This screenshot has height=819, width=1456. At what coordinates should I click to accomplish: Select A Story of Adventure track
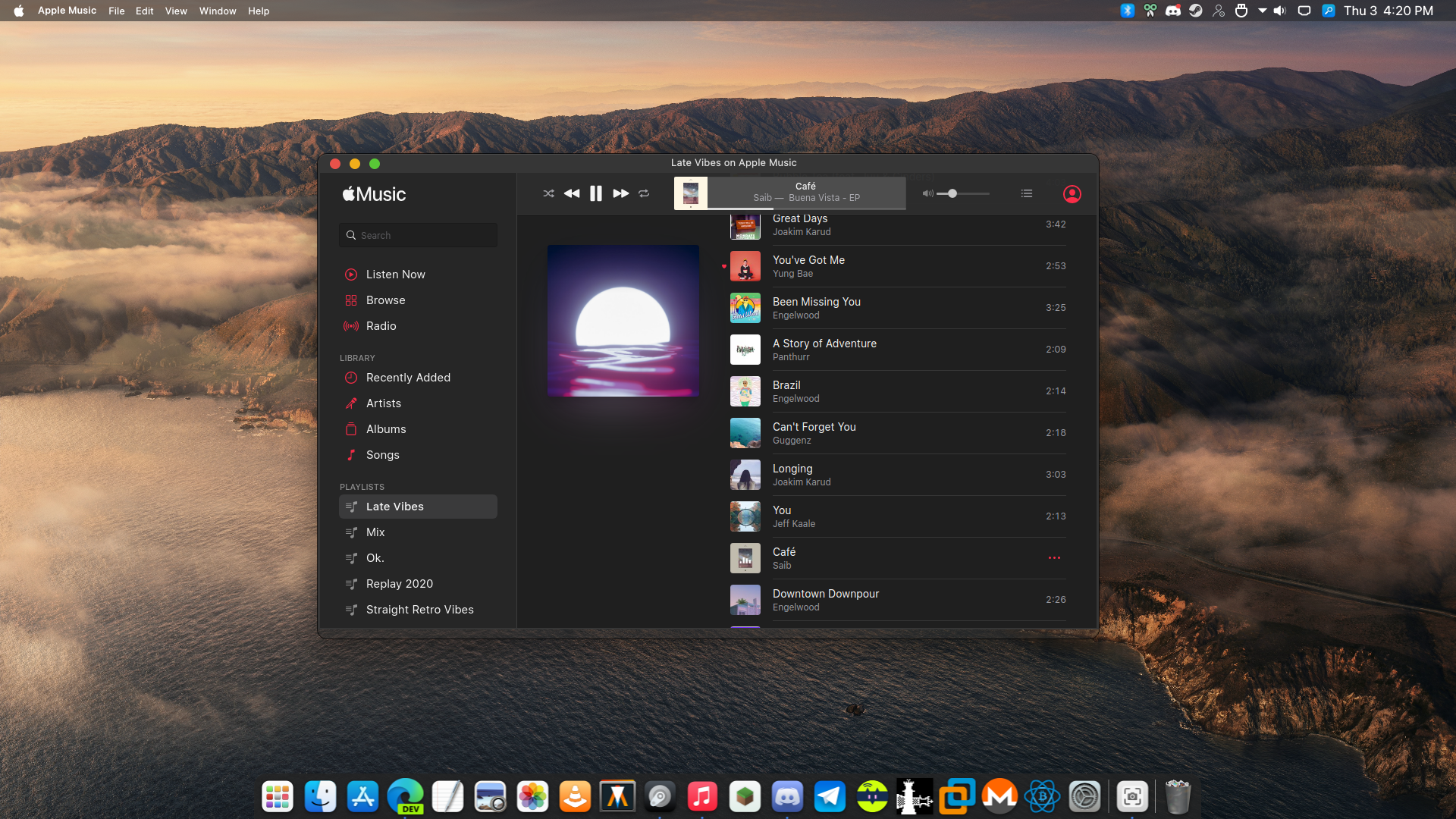898,350
